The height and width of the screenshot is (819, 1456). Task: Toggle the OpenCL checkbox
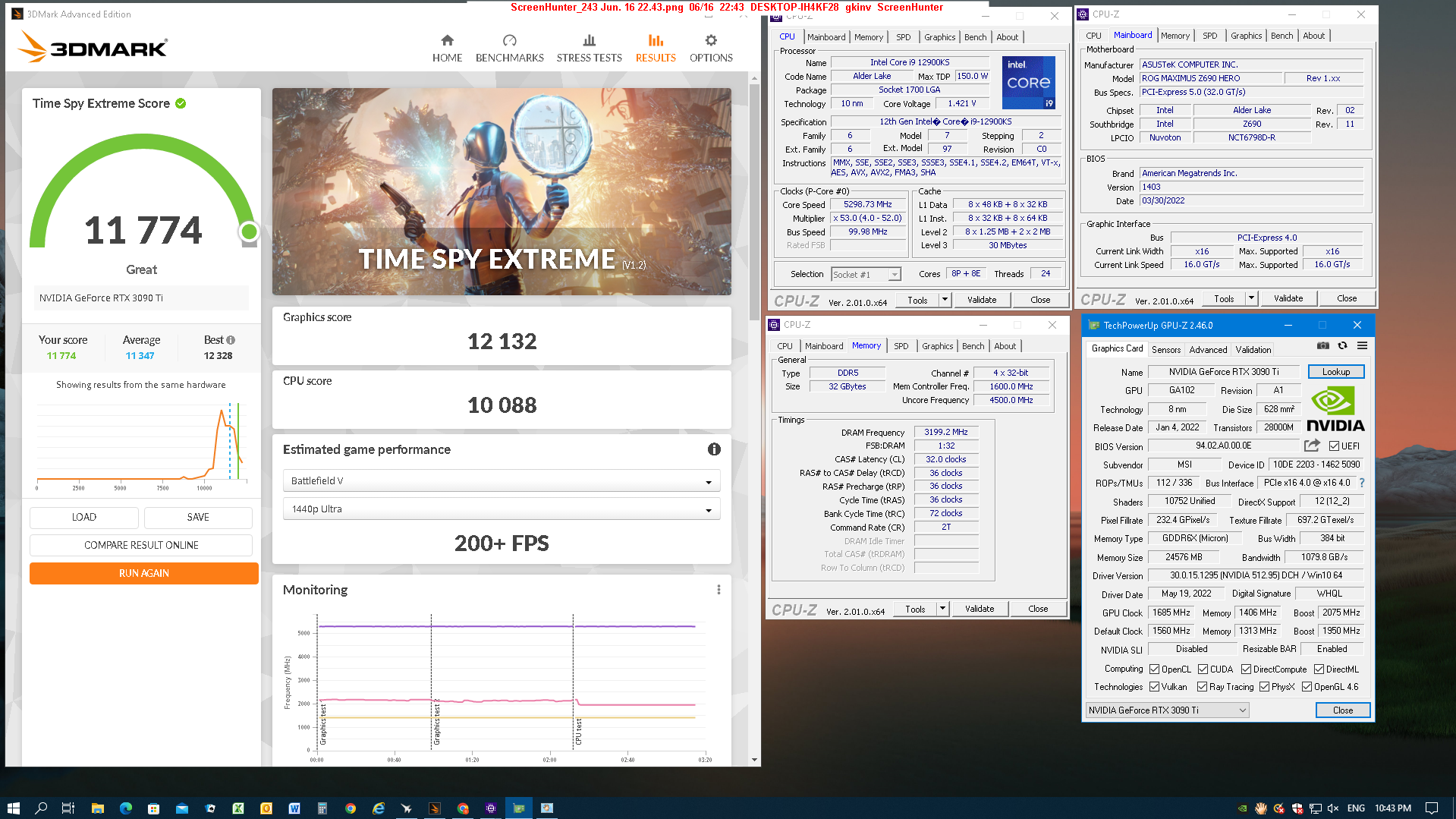point(1154,669)
